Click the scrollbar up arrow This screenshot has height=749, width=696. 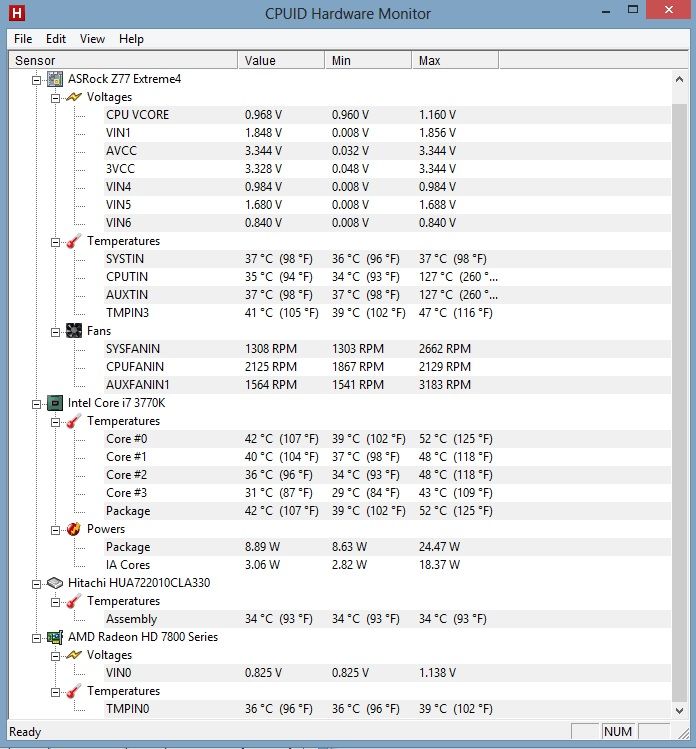click(x=679, y=79)
